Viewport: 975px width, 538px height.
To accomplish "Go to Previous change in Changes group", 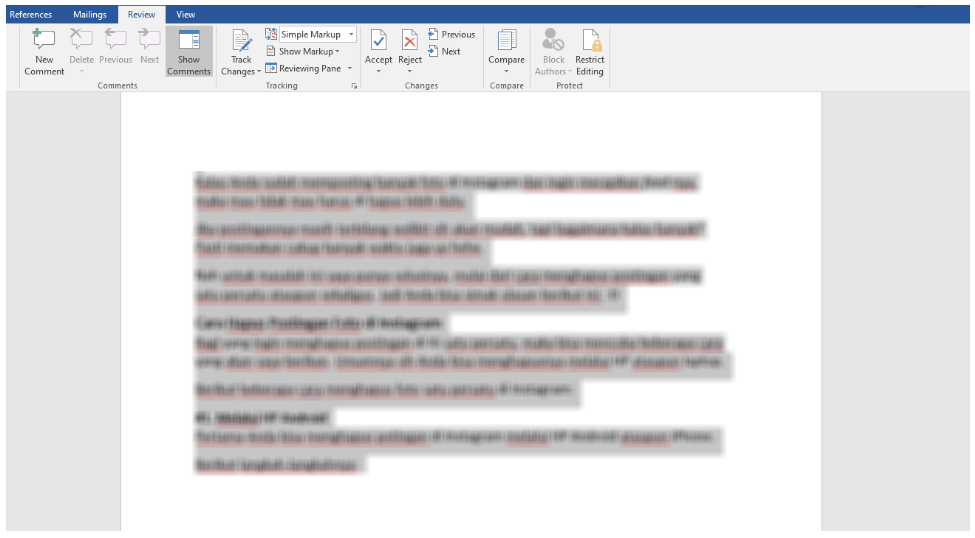I will [x=451, y=34].
